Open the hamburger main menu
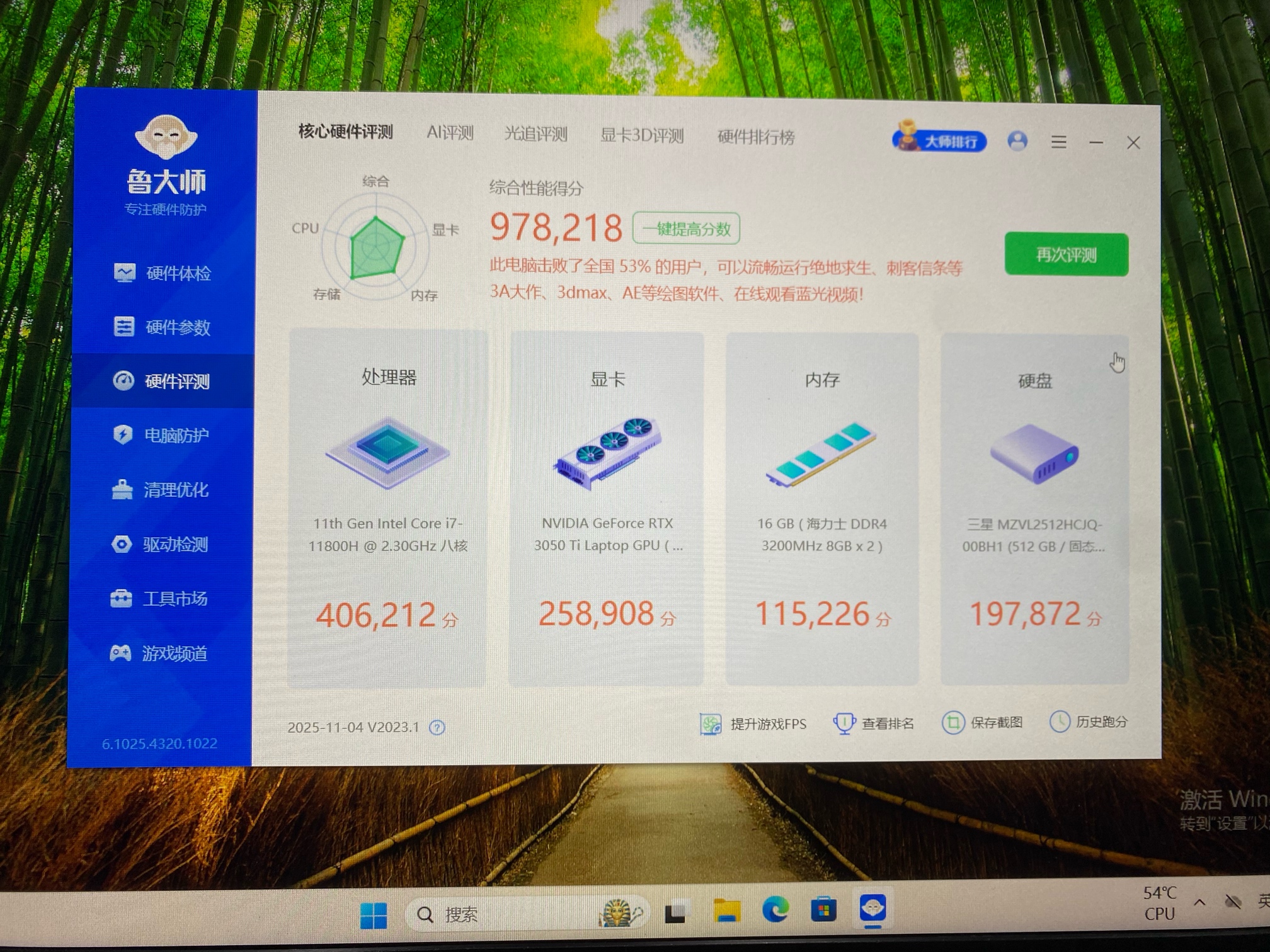This screenshot has height=952, width=1270. pos(1058,142)
